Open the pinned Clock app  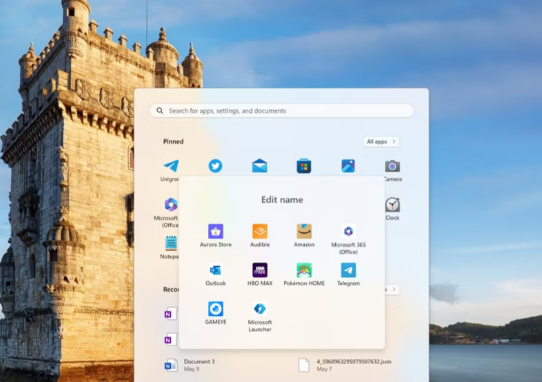(x=392, y=208)
